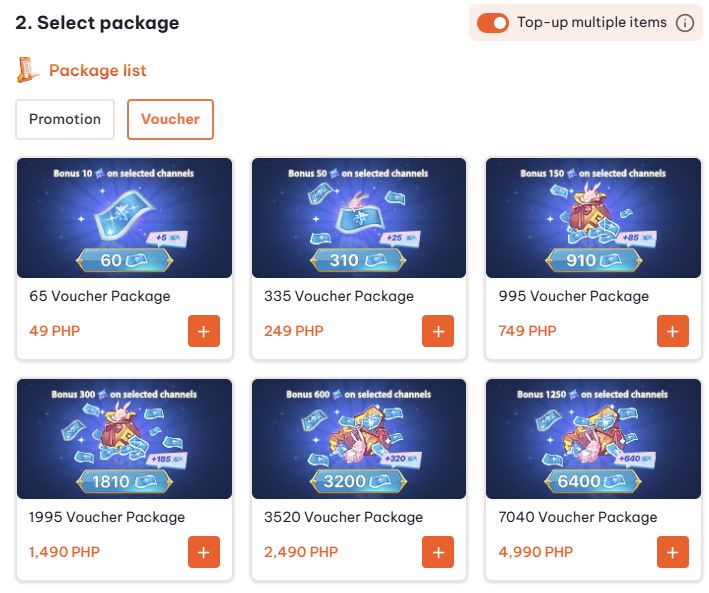Click the Package list heading text
709x593 pixels.
tap(98, 71)
